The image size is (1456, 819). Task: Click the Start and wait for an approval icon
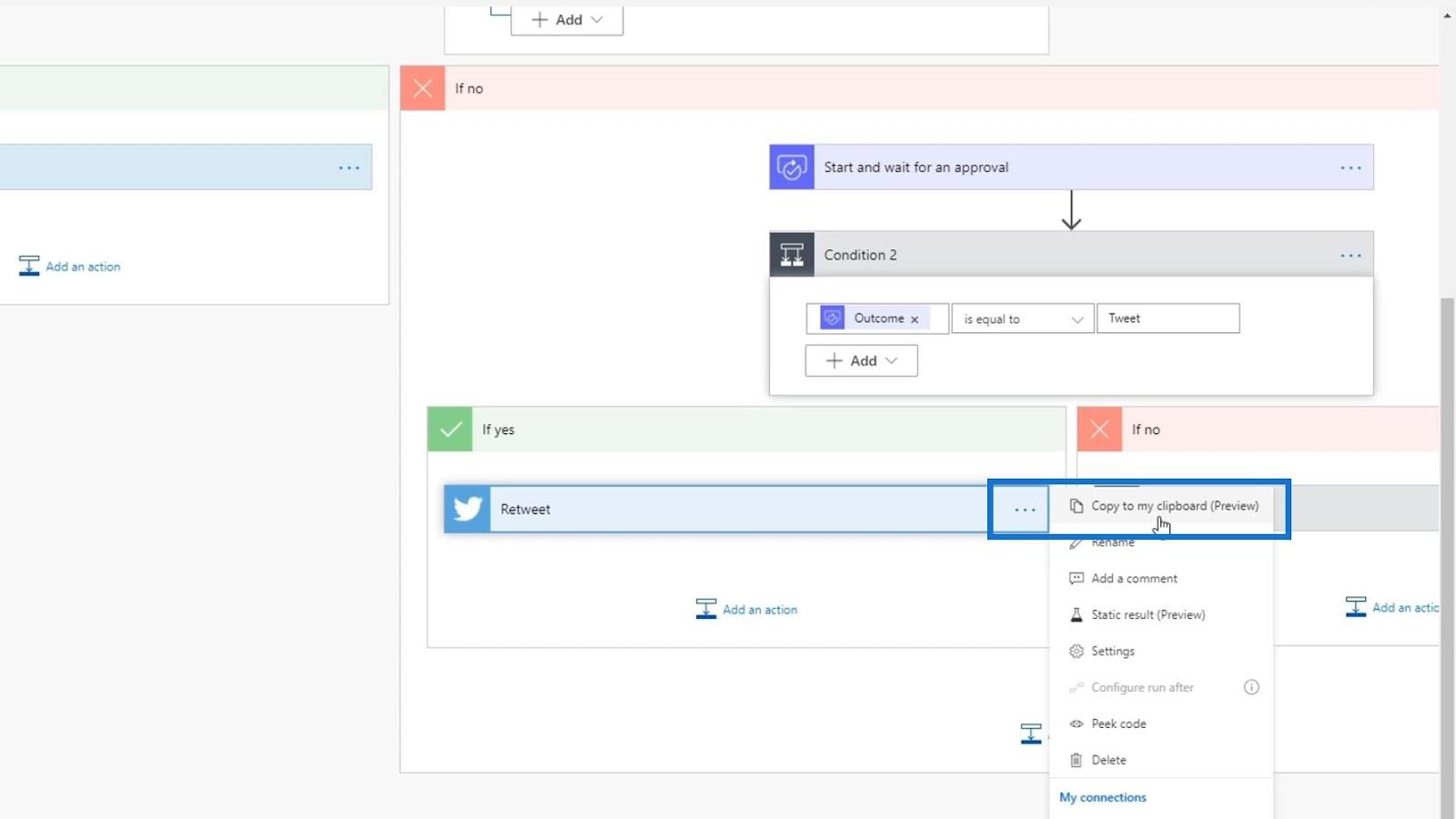[x=792, y=167]
